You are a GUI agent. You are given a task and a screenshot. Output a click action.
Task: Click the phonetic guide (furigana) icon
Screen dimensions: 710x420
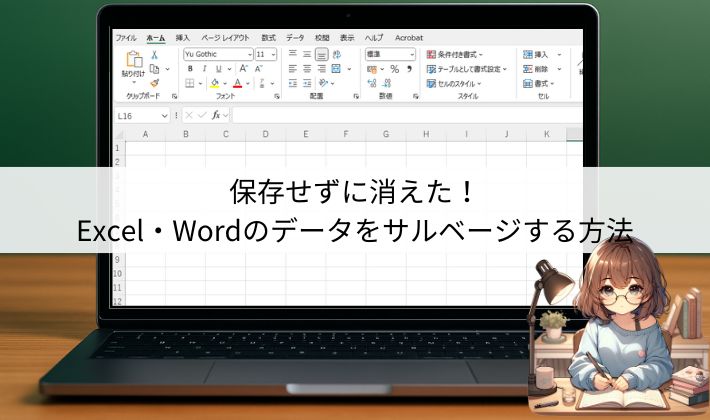[x=262, y=83]
